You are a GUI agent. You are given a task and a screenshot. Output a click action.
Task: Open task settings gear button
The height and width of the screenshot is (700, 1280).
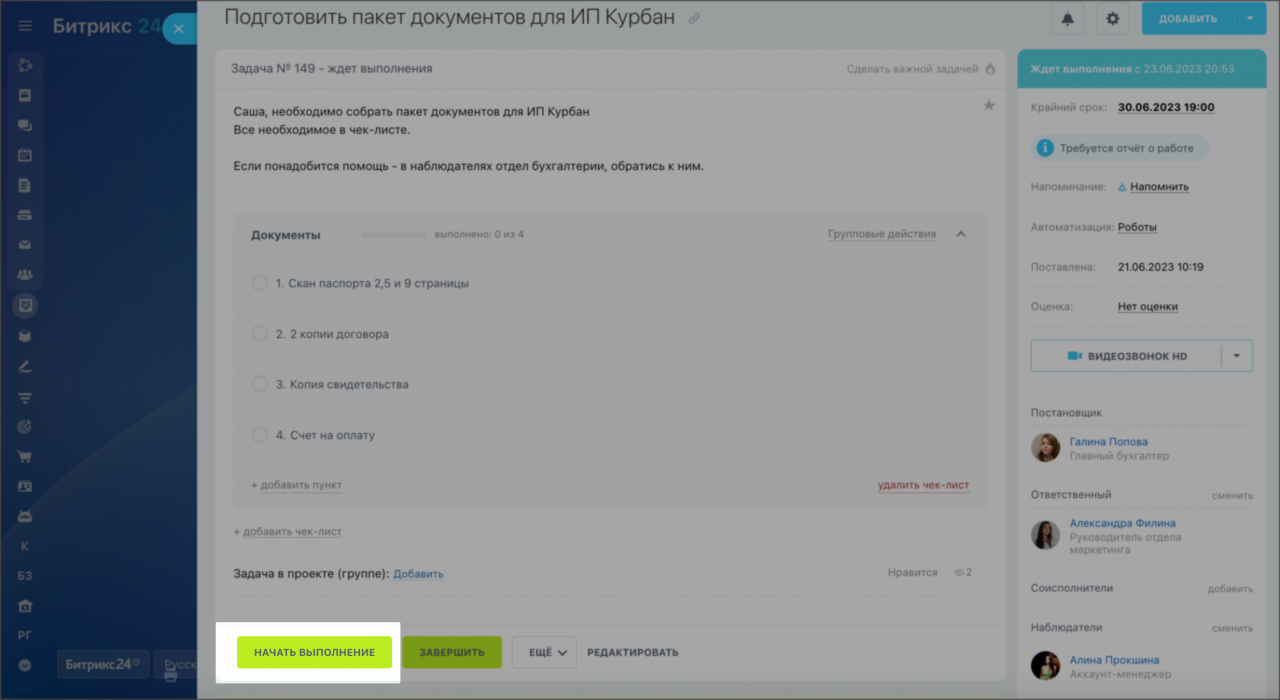click(1113, 18)
